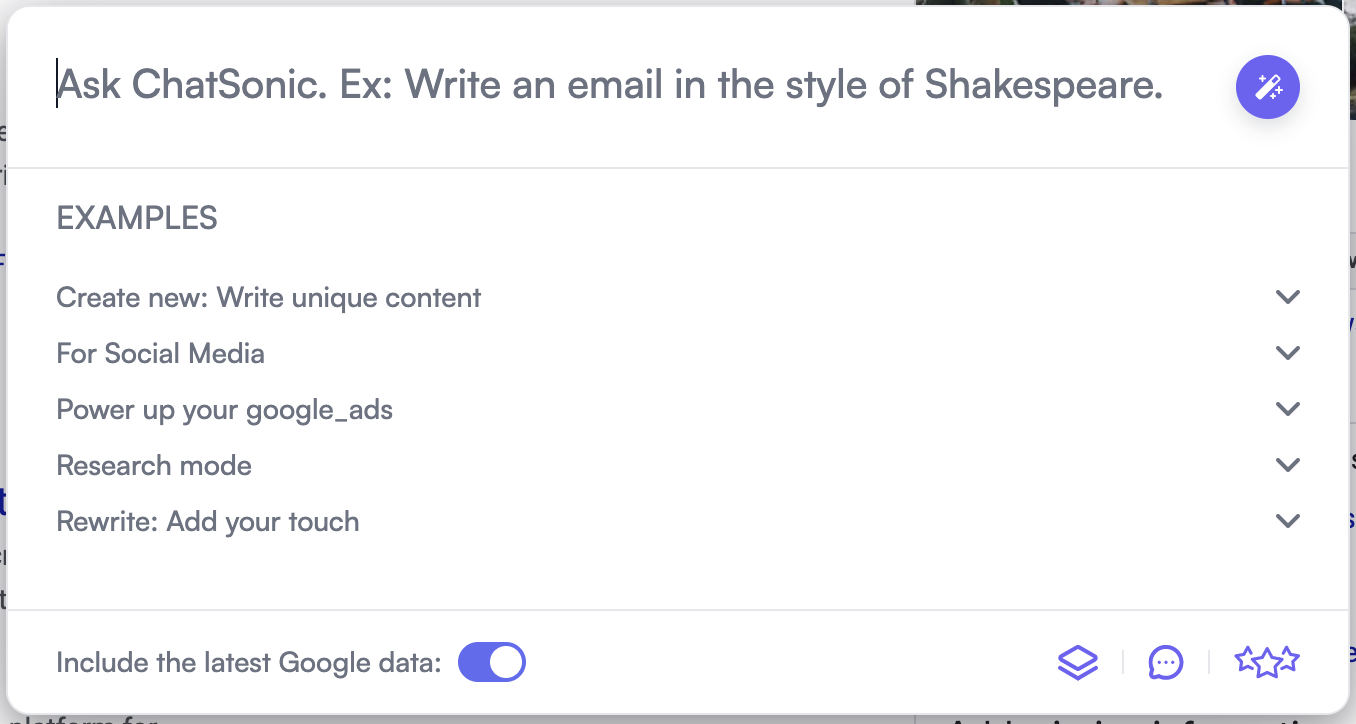Click the purple magic wand generate button
1356x724 pixels.
(1267, 87)
